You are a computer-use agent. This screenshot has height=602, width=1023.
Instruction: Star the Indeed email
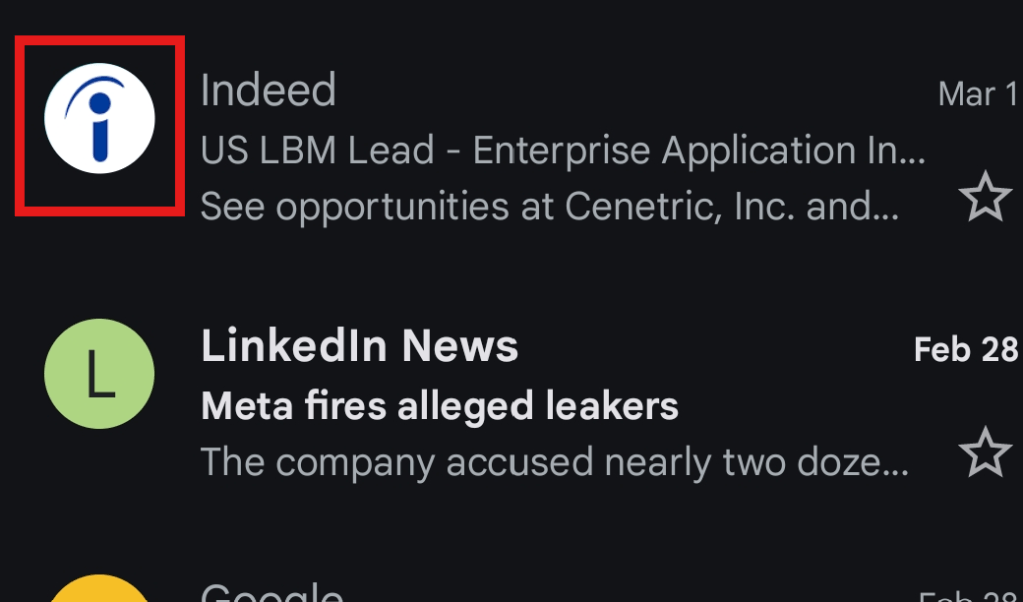[x=985, y=197]
